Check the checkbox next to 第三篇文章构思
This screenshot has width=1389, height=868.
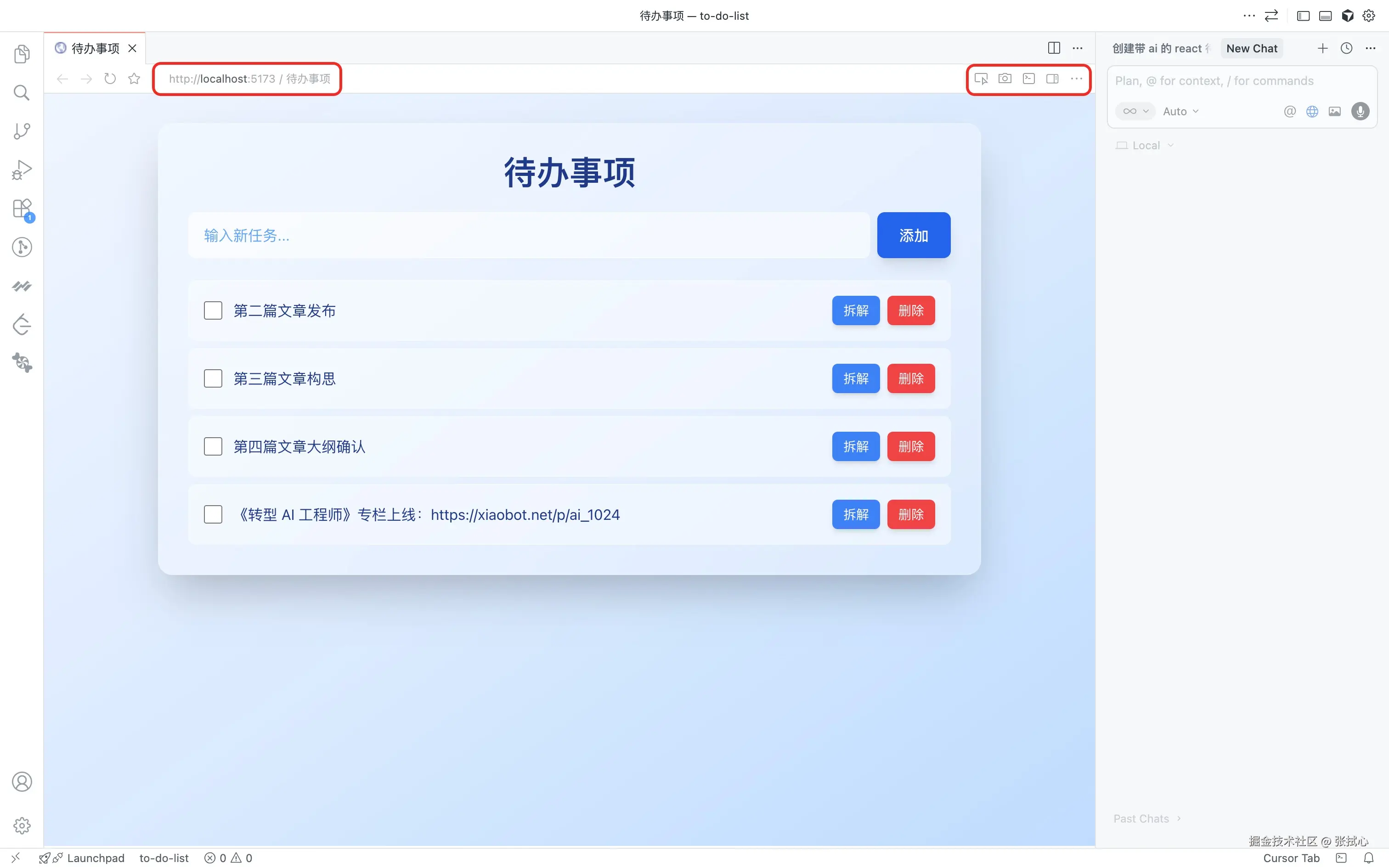click(212, 378)
